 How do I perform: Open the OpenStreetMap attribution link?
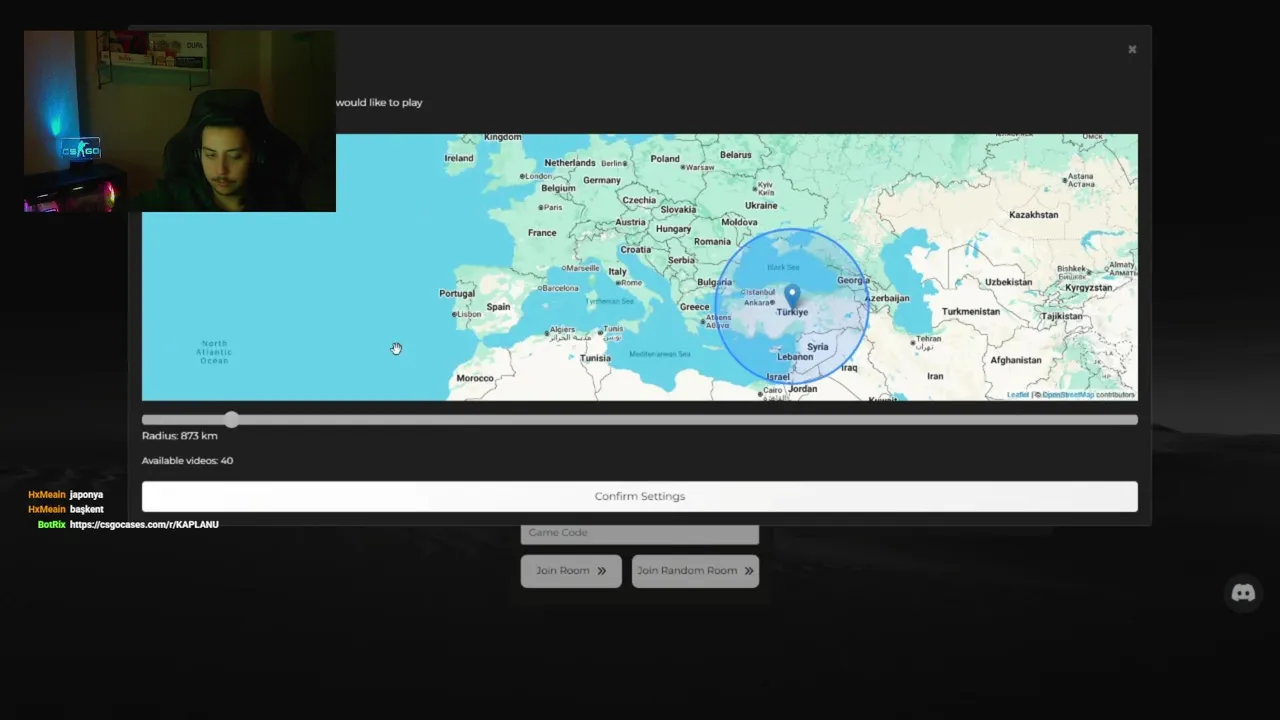coord(1068,395)
